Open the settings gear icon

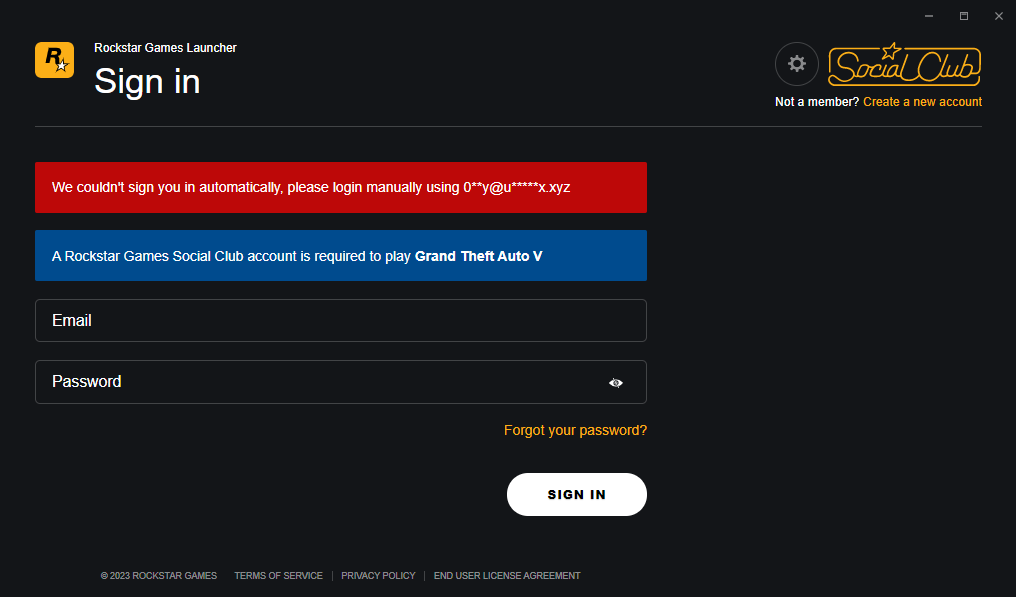pos(796,64)
